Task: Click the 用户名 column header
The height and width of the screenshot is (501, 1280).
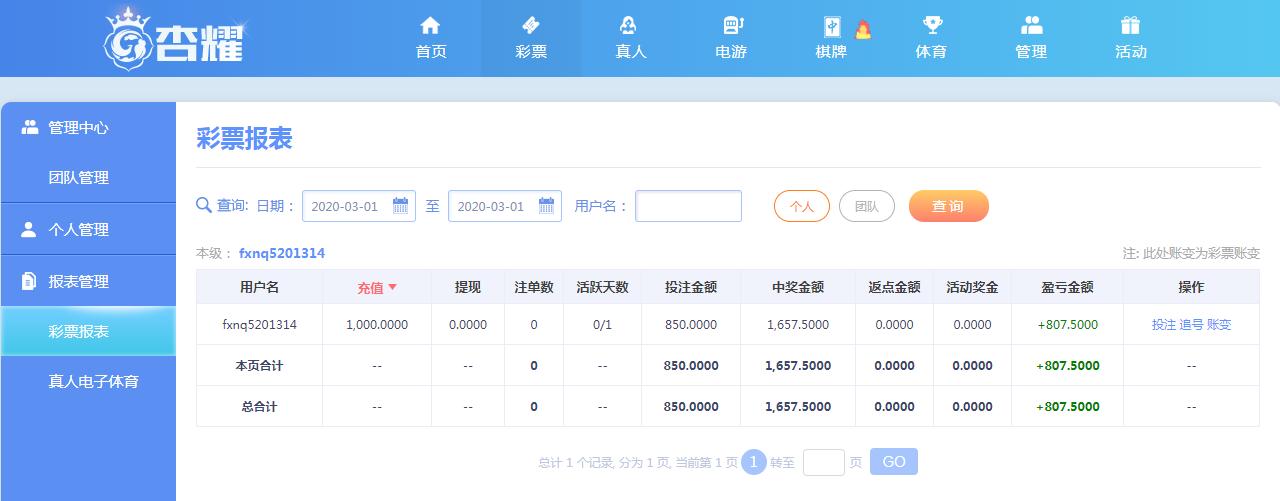Action: tap(260, 287)
